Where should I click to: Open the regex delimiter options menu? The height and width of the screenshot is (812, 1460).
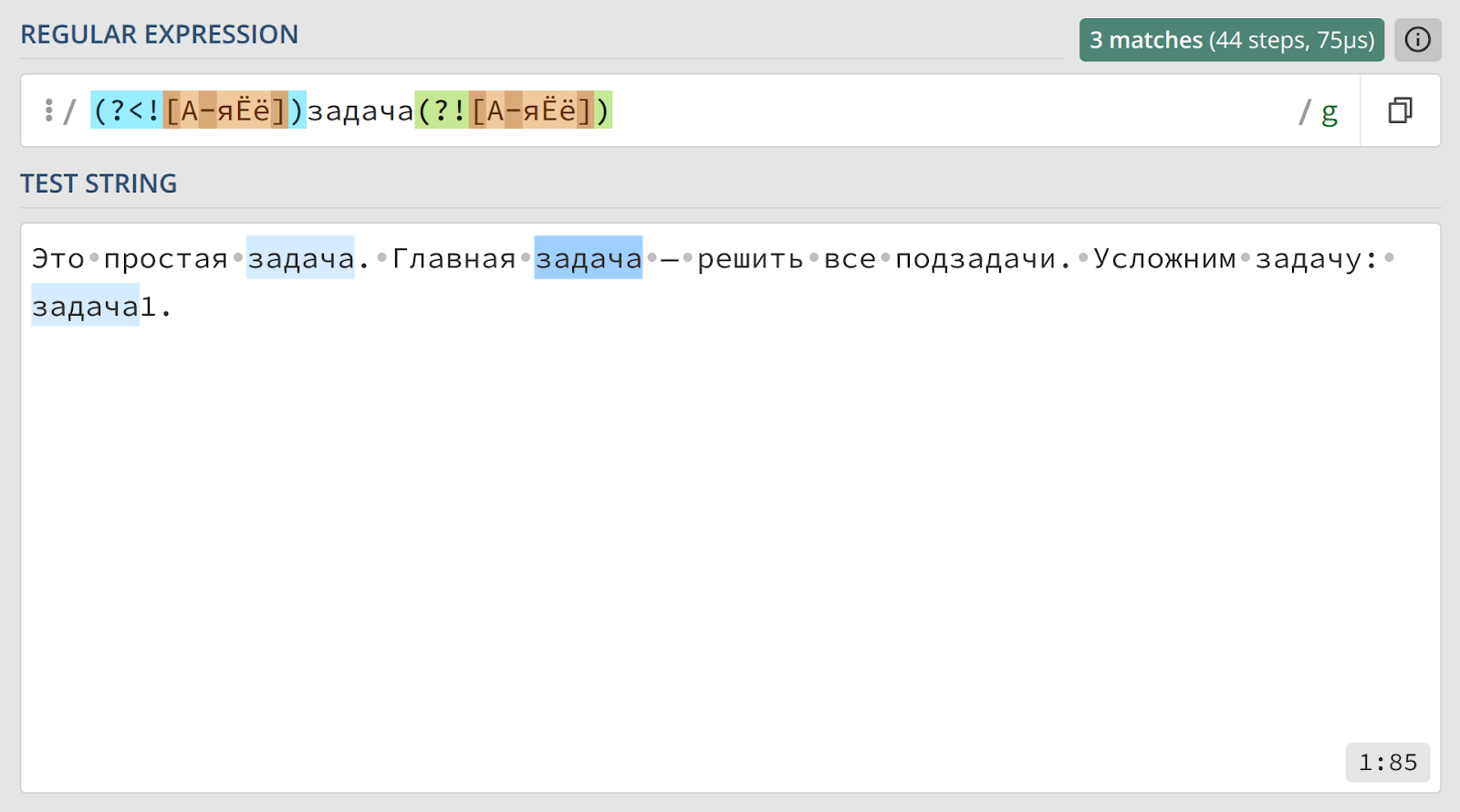(x=48, y=110)
